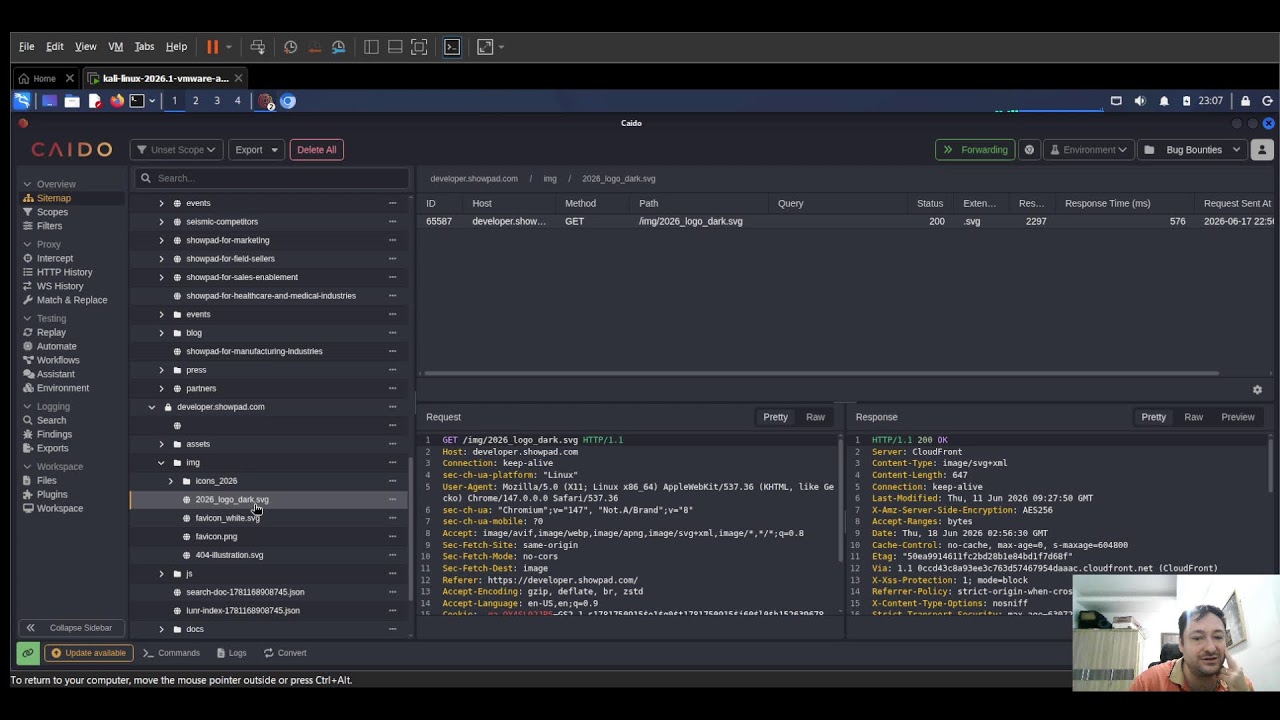Go to HTTP History
This screenshot has width=1280, height=720.
64,272
